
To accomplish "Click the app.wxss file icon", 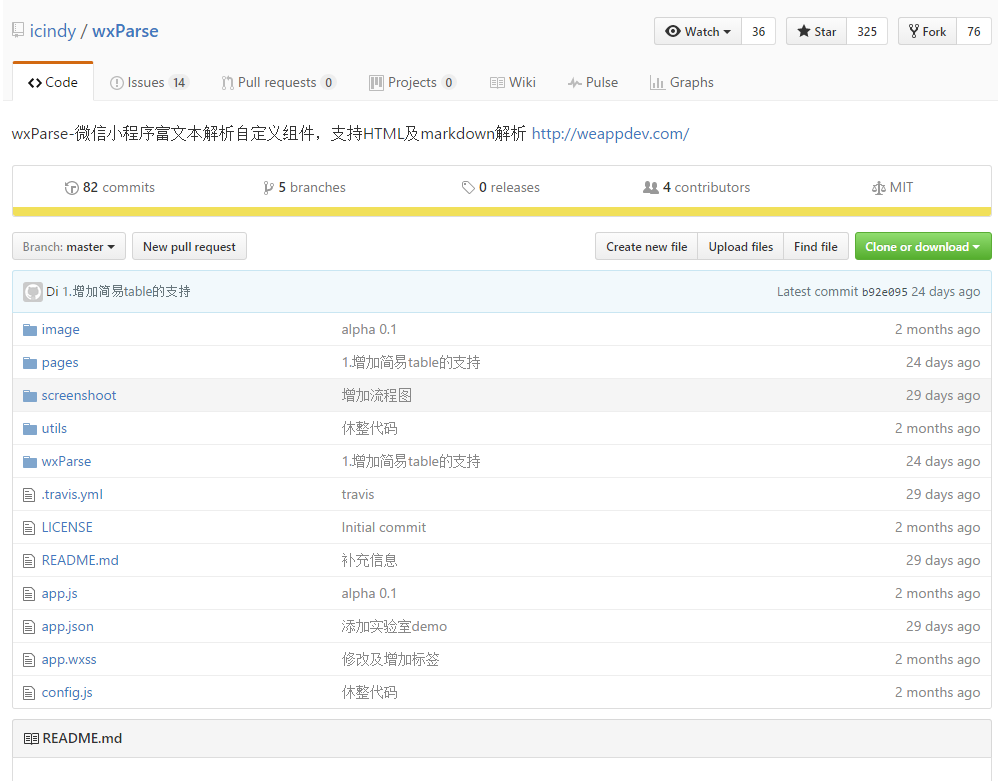I will [x=29, y=660].
